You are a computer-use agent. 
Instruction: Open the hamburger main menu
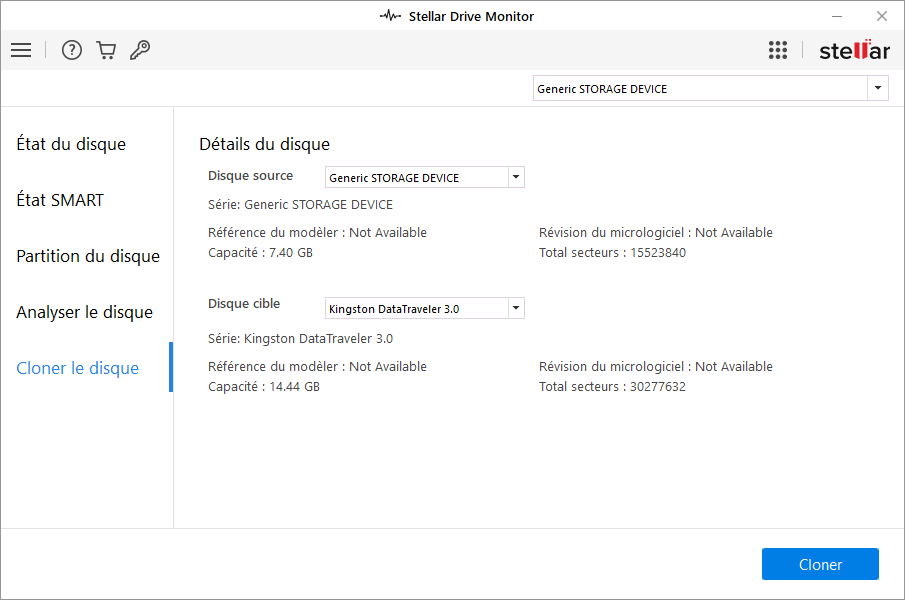21,50
